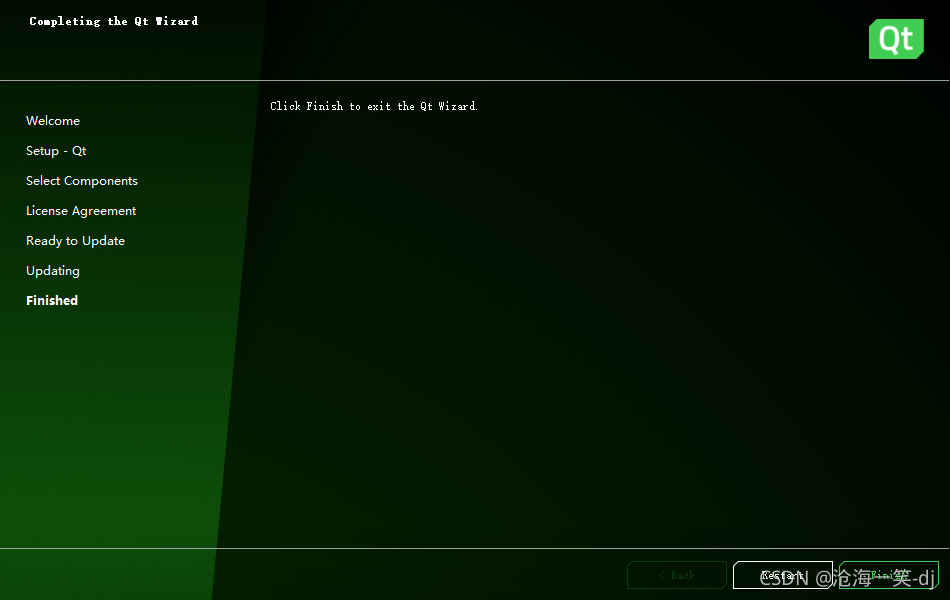Image resolution: width=950 pixels, height=600 pixels.
Task: Click the 'Click Finish to exit' message
Action: [x=374, y=106]
